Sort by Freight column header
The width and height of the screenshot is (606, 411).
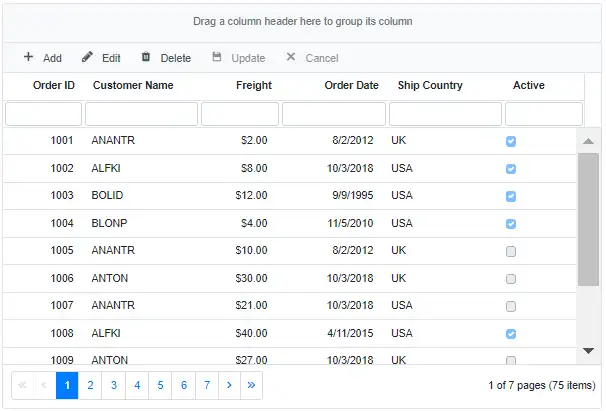(254, 85)
